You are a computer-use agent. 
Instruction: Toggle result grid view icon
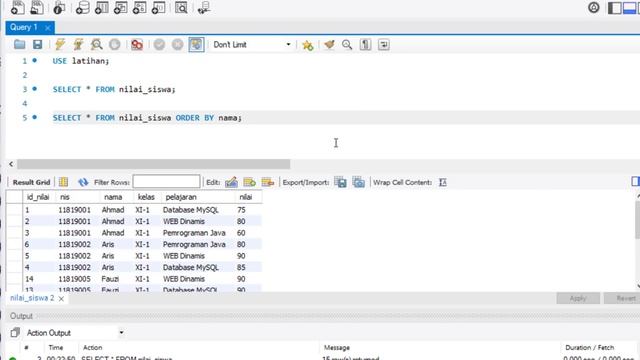click(63, 182)
